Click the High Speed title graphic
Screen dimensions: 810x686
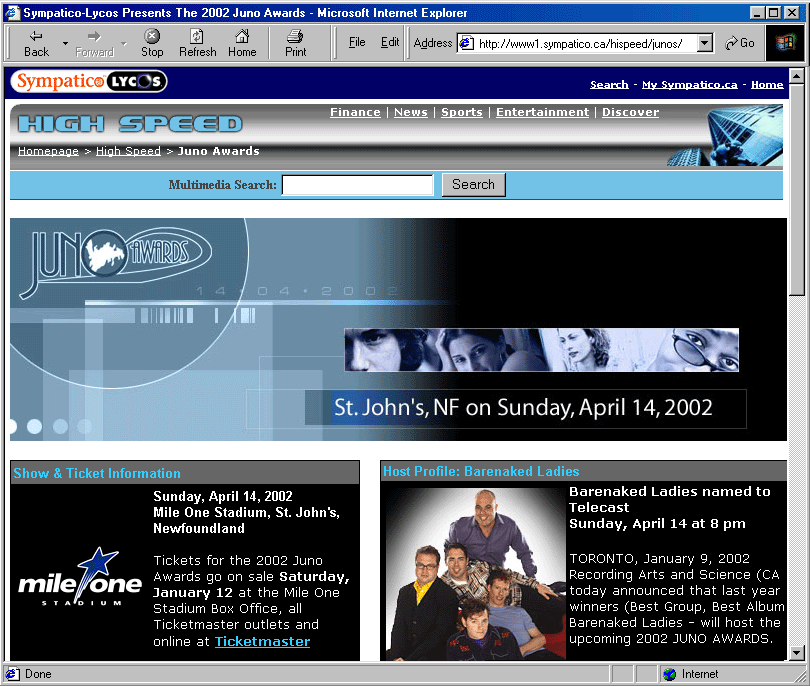click(x=130, y=124)
